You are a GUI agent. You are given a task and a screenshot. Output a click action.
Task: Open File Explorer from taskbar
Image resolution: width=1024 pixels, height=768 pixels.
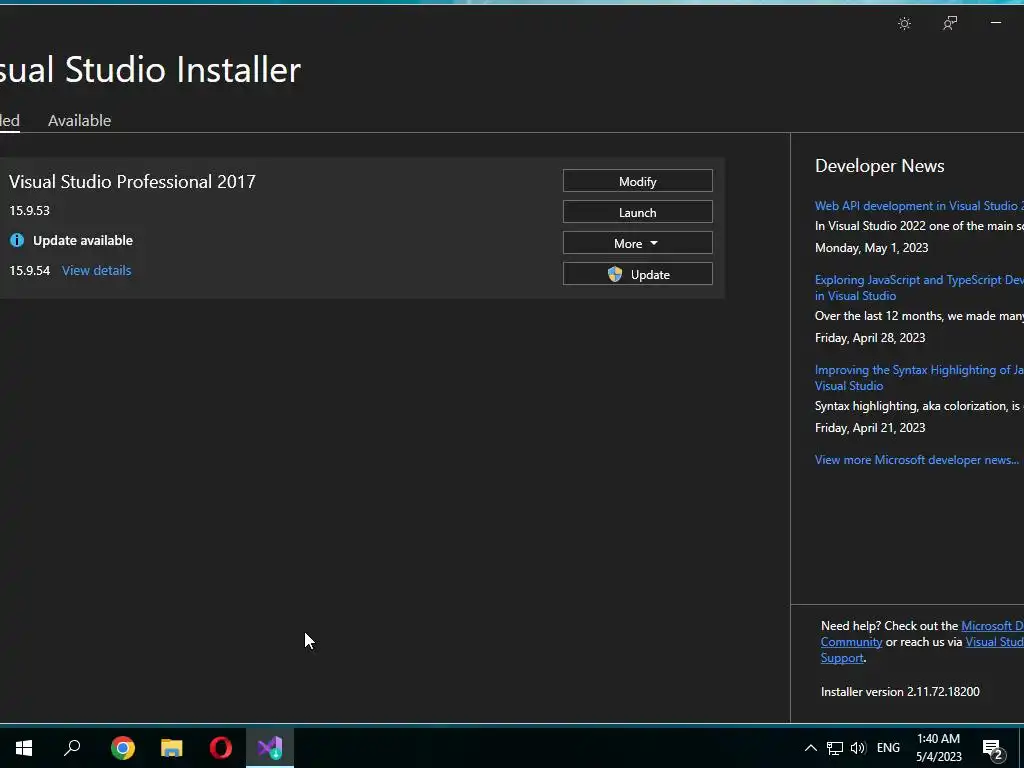pyautogui.click(x=172, y=748)
